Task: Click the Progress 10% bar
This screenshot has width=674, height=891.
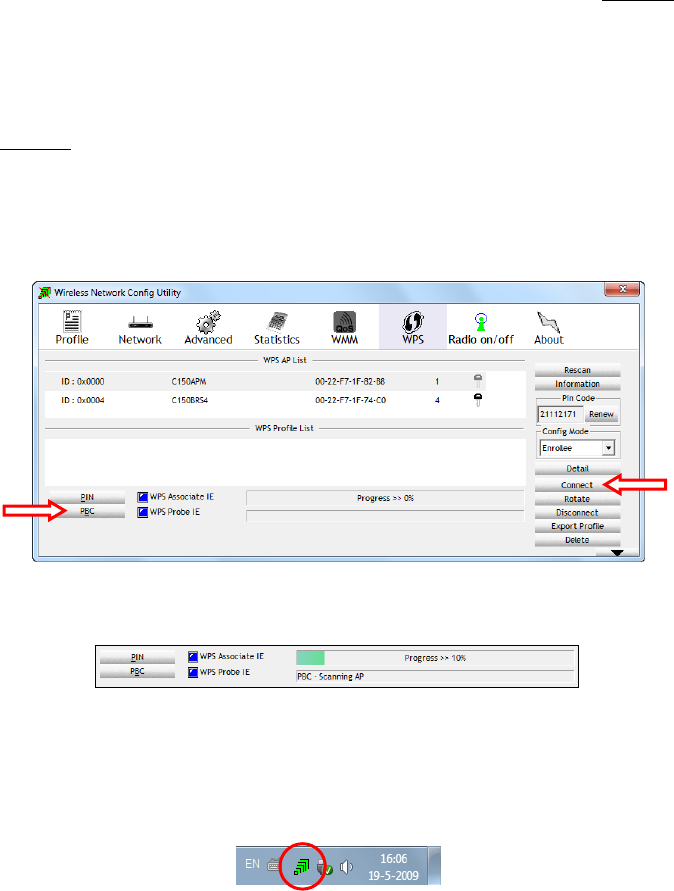Action: (x=435, y=658)
